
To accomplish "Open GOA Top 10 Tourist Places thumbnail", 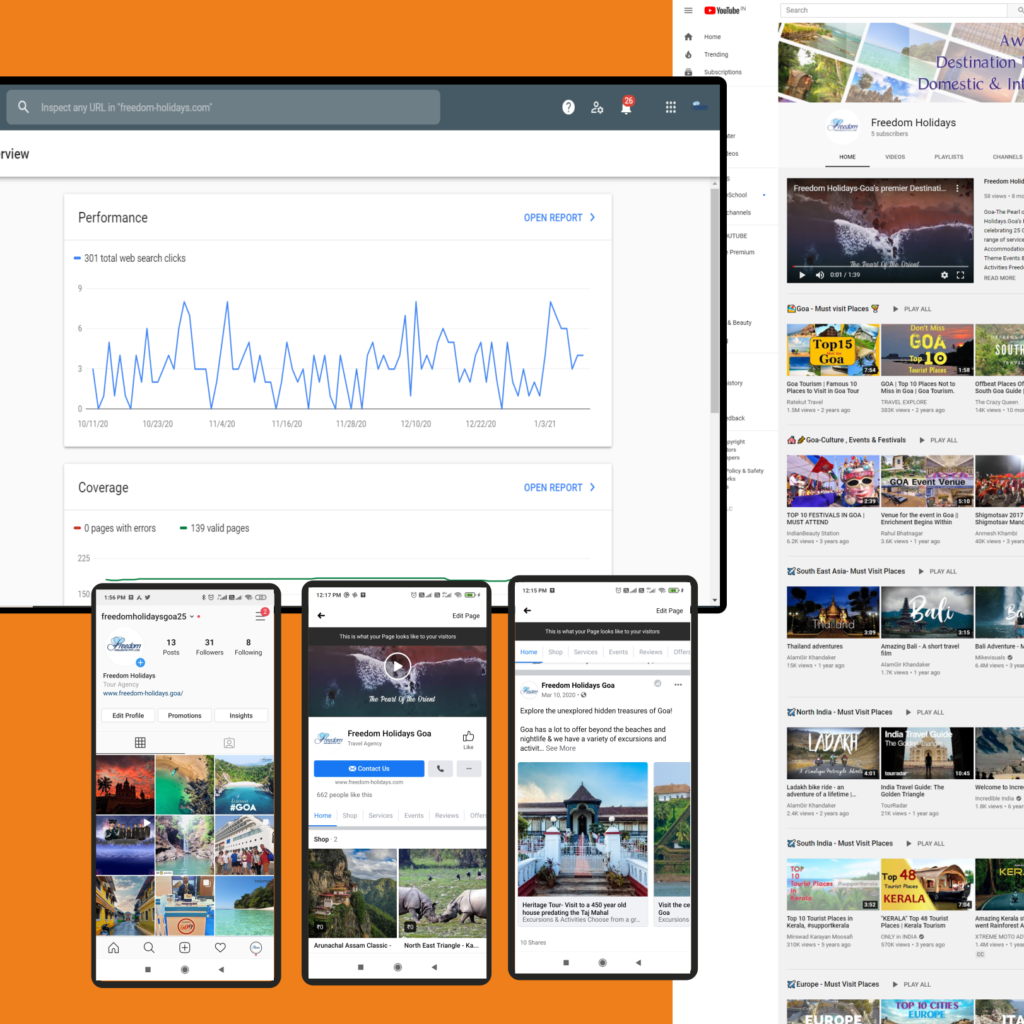I will coord(927,349).
